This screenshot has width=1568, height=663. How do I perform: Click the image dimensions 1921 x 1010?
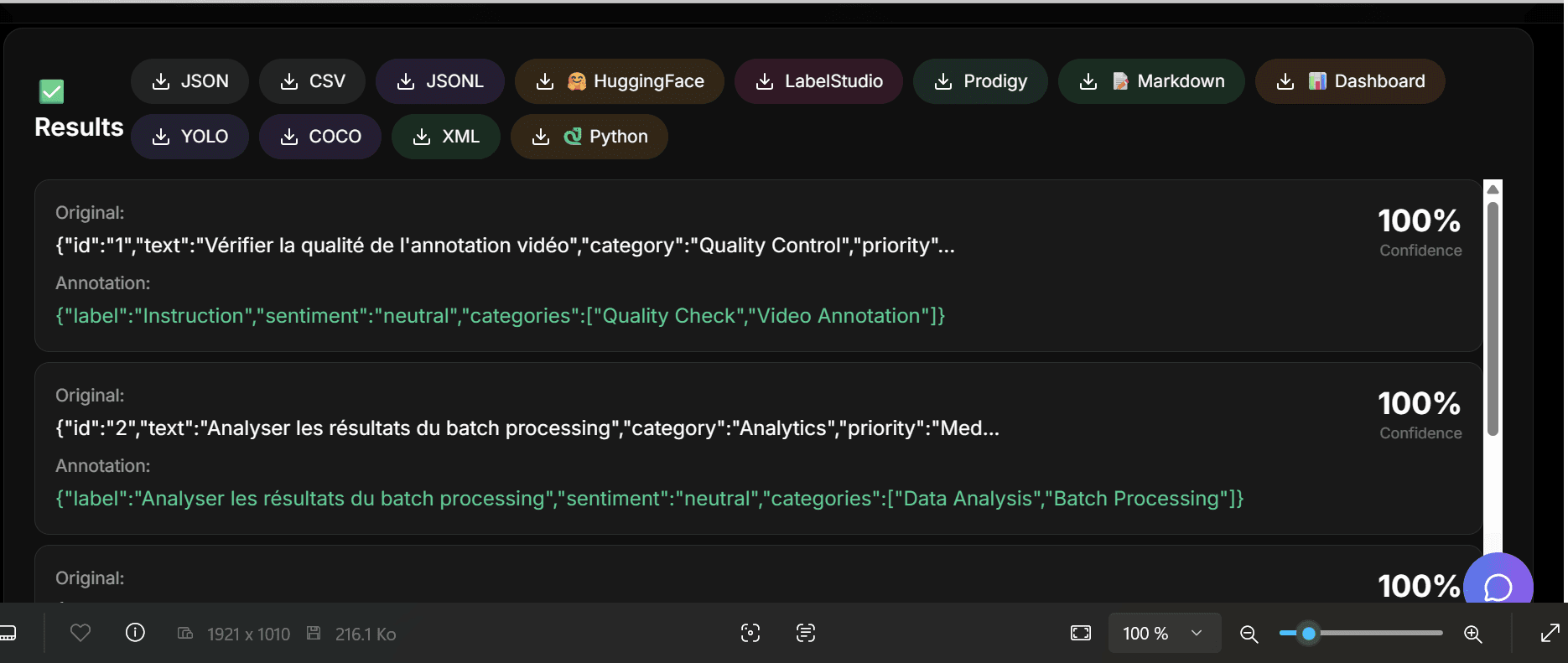click(x=249, y=635)
